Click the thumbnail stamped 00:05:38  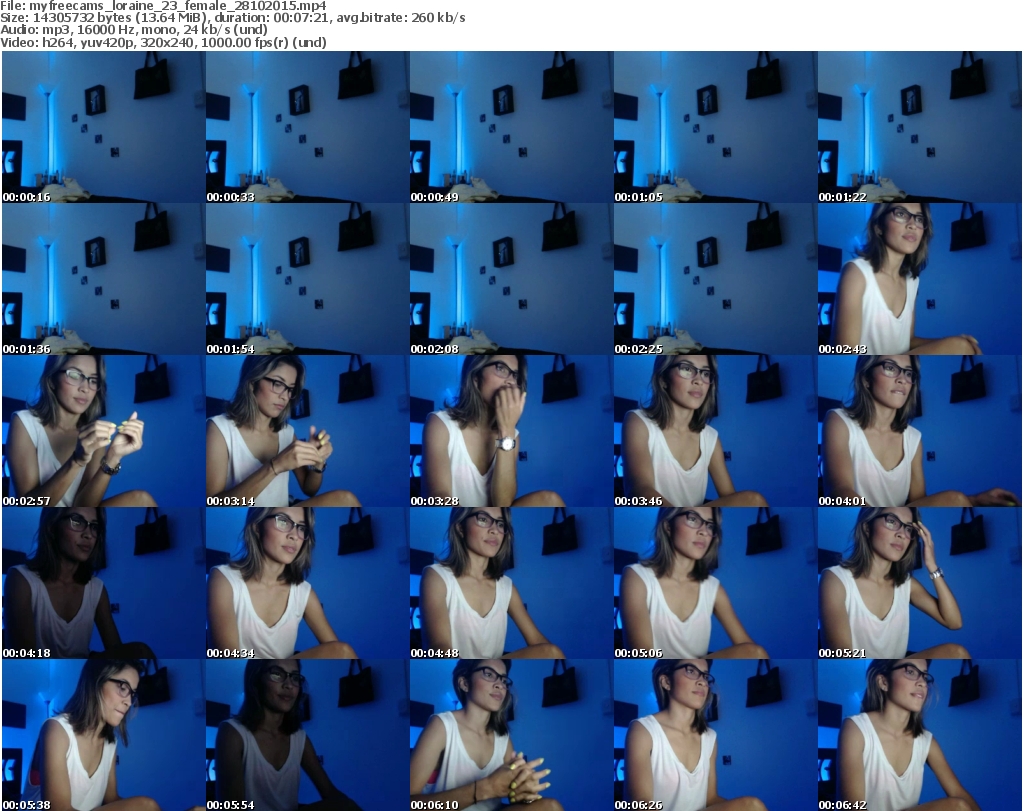point(104,735)
